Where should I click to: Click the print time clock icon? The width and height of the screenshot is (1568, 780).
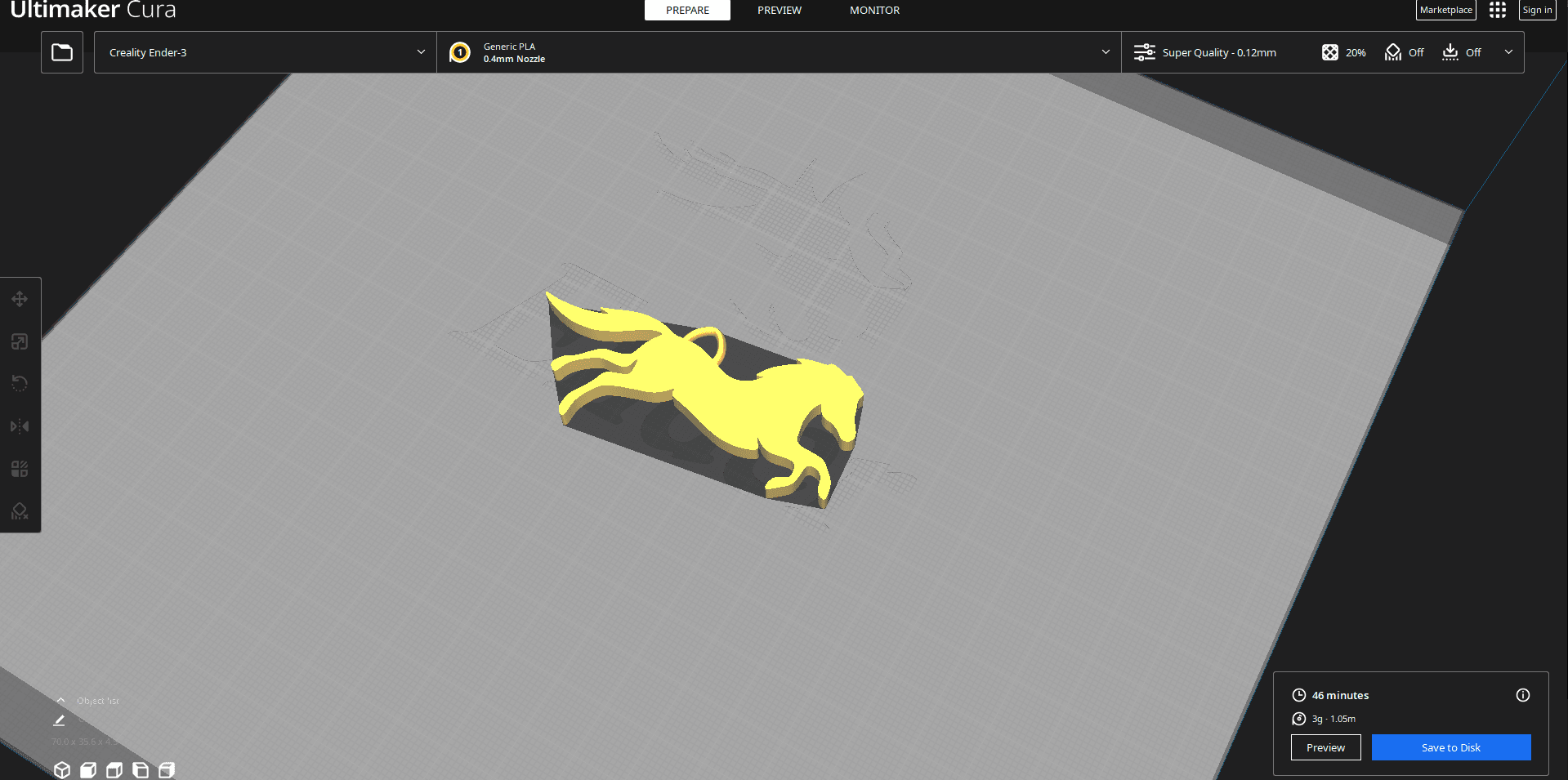(x=1299, y=695)
